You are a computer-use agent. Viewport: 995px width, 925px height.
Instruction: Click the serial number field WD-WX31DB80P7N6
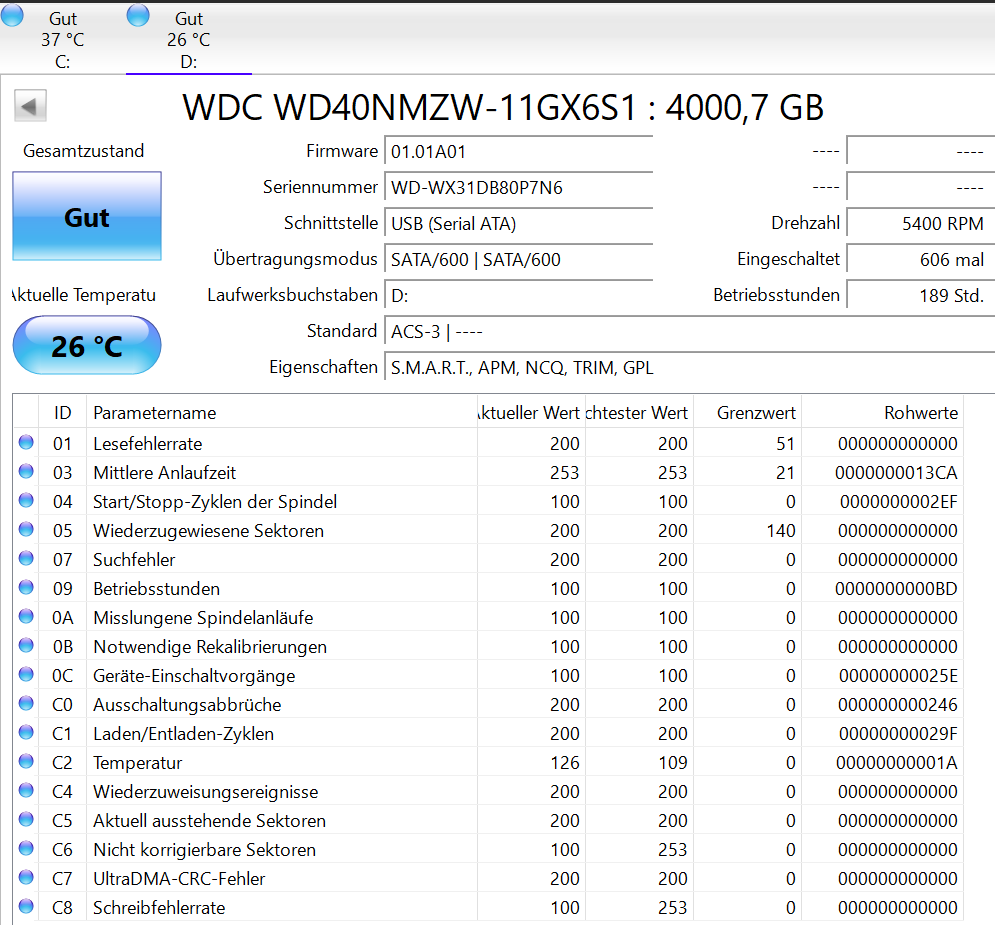pos(518,188)
